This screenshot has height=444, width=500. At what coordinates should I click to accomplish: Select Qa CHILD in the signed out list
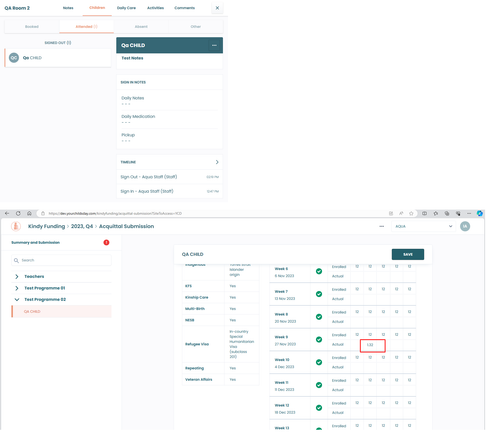pos(58,58)
